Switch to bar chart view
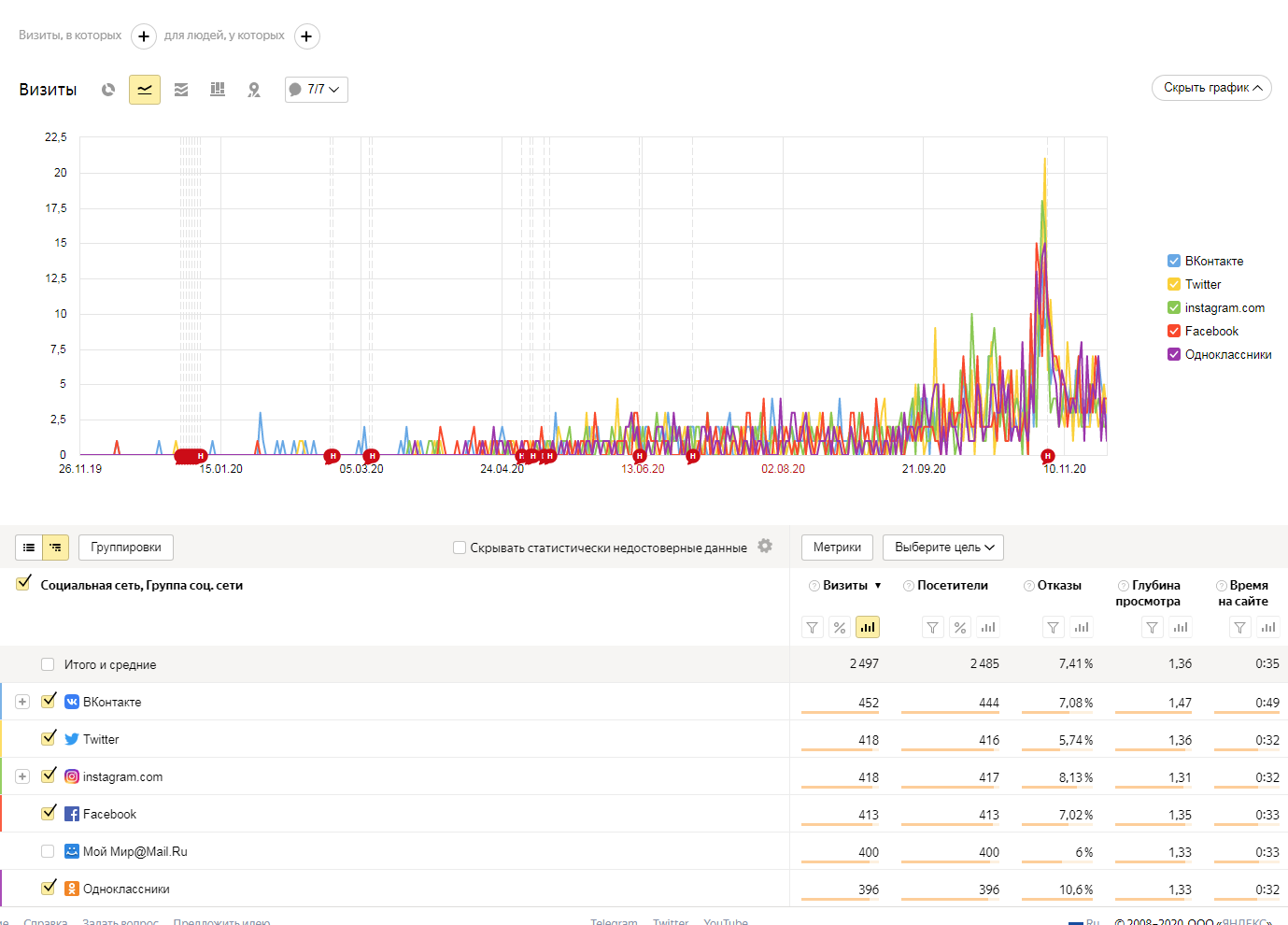Image resolution: width=1288 pixels, height=925 pixels. (x=218, y=90)
